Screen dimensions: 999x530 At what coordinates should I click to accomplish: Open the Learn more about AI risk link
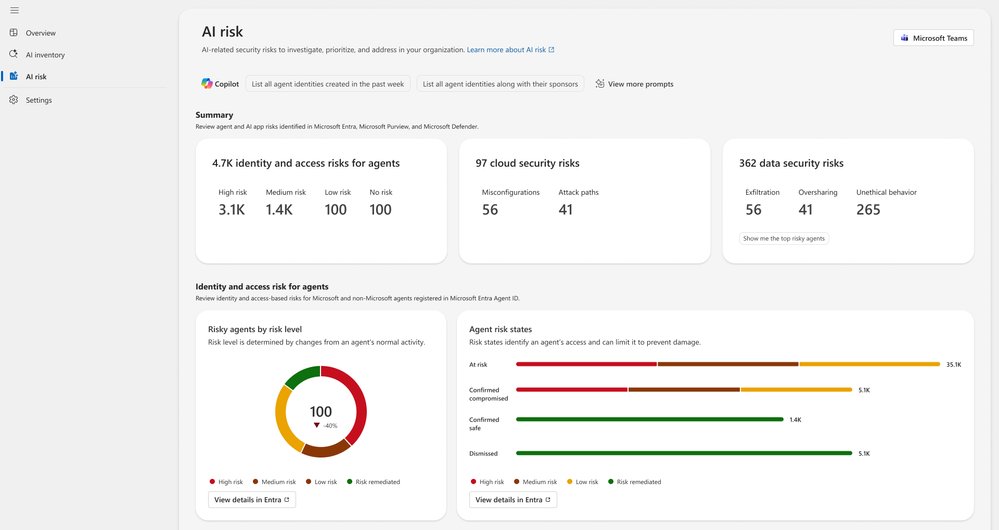[x=510, y=50]
